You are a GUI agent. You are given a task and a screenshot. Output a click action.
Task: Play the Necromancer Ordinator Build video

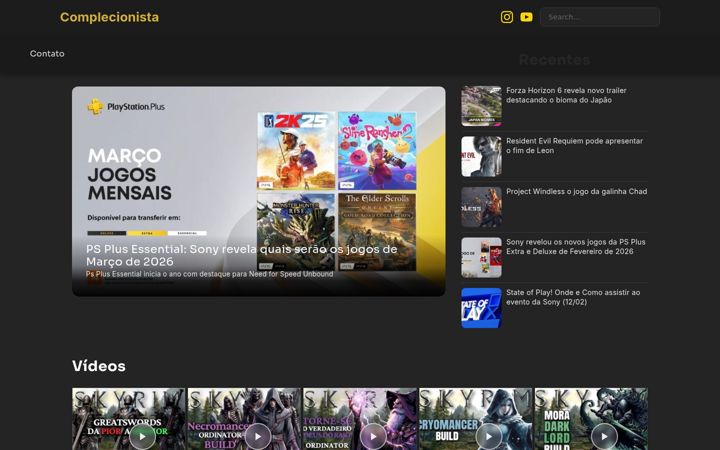pos(258,436)
